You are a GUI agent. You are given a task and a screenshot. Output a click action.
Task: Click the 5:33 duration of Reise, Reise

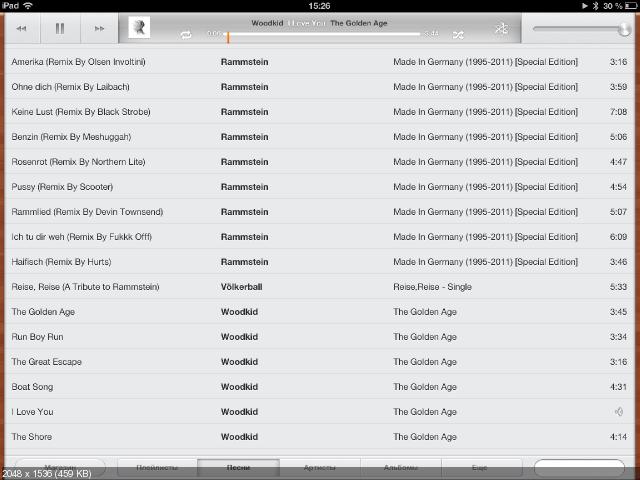618,287
